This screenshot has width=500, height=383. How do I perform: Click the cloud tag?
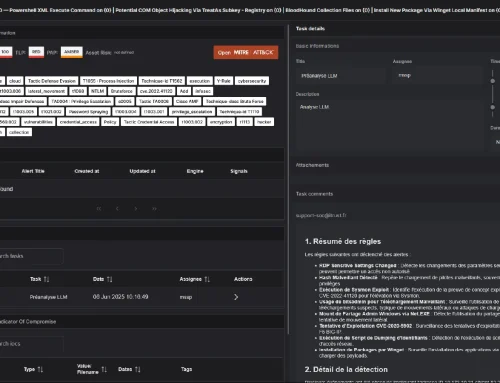pyautogui.click(x=15, y=81)
